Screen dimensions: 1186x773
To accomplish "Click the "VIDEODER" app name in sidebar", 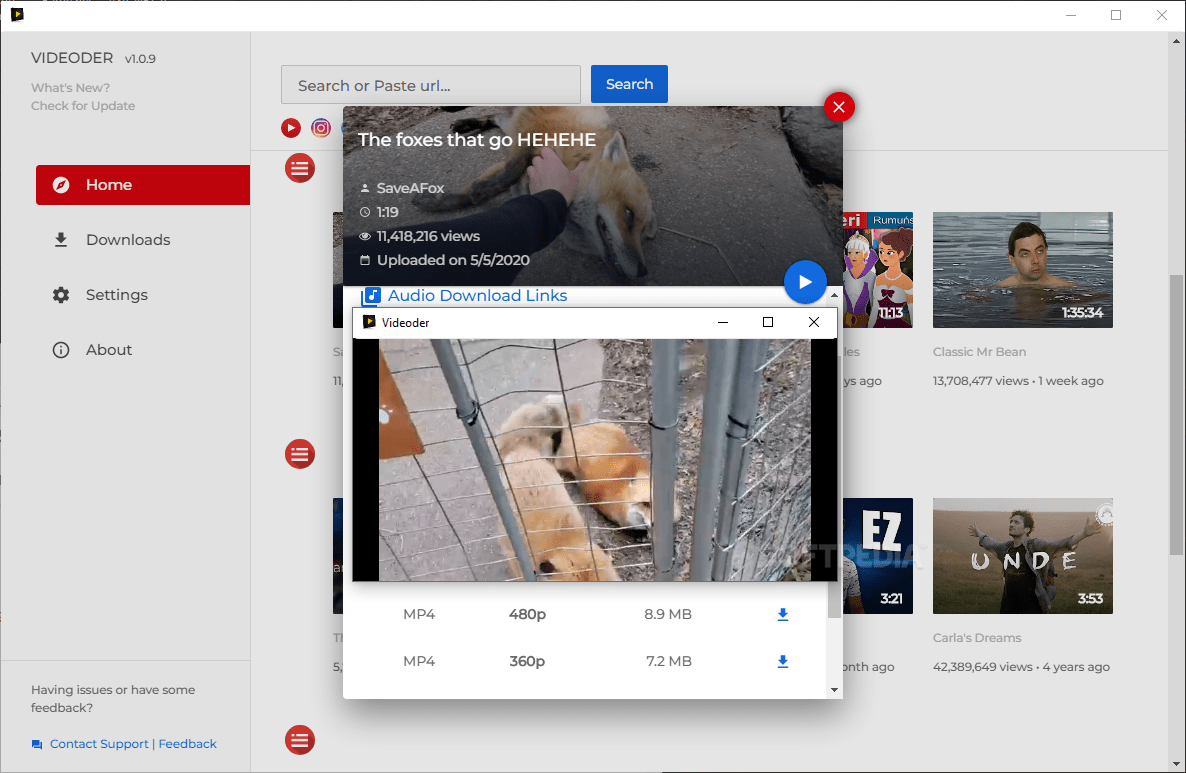I will 72,58.
